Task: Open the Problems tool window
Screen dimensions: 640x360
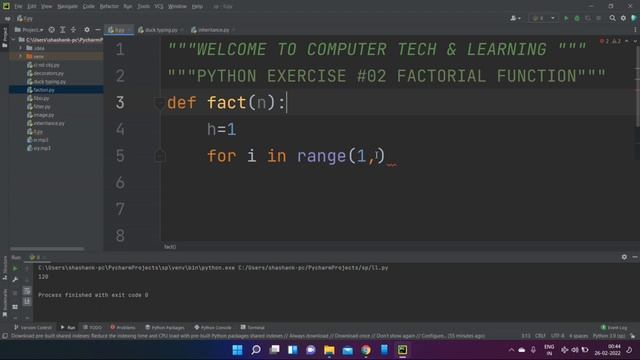Action: [x=123, y=327]
